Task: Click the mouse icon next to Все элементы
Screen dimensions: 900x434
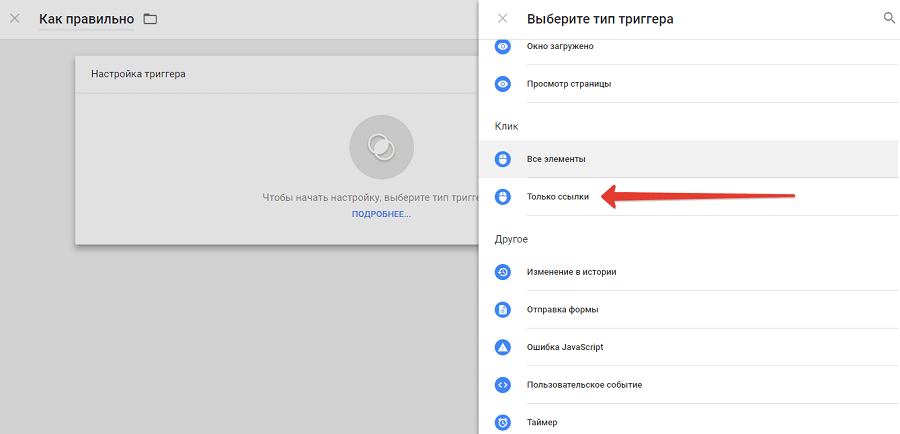Action: pos(503,159)
